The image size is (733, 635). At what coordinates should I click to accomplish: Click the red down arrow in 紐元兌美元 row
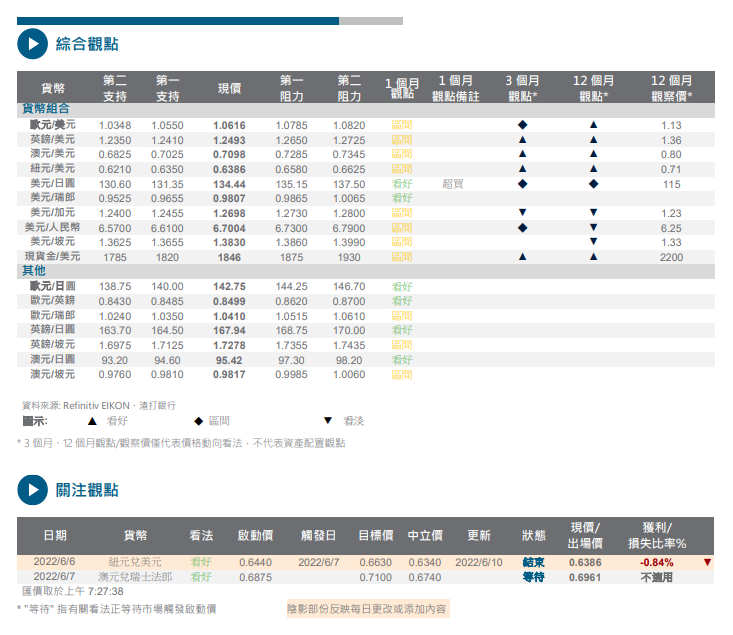point(707,562)
